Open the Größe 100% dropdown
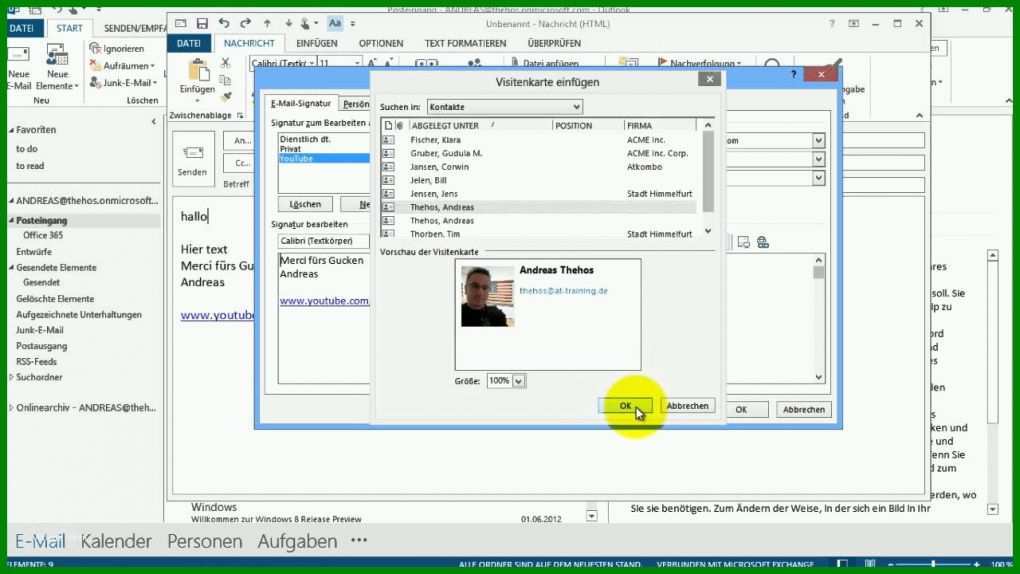Viewport: 1020px width, 574px height. 518,381
